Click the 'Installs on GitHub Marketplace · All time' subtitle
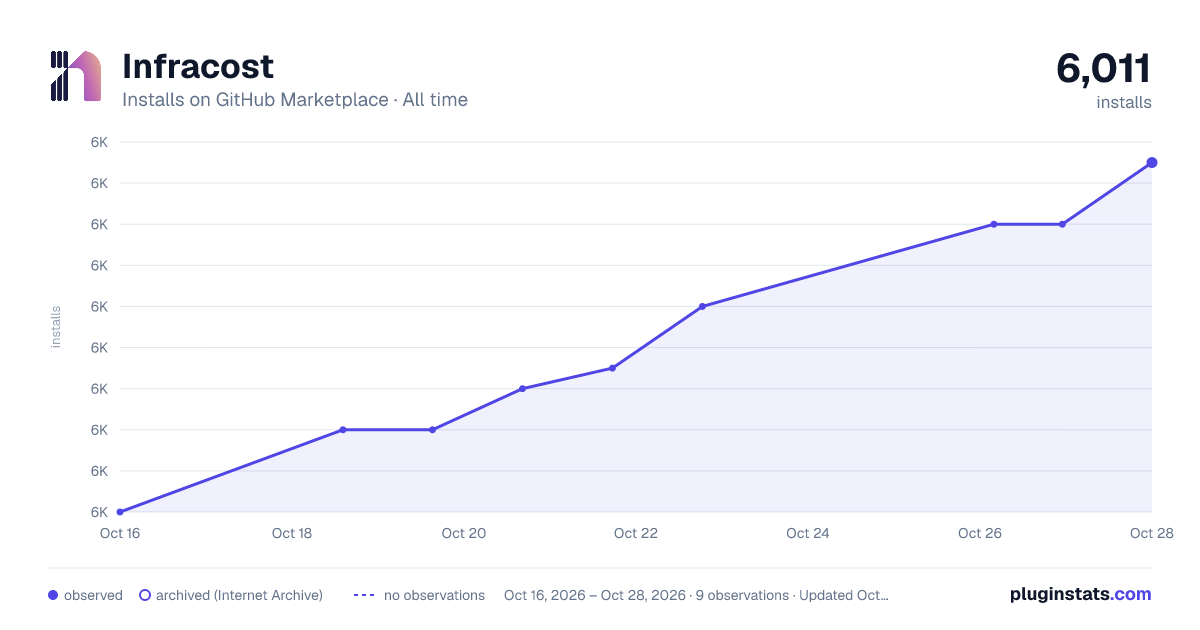Viewport: 1200px width, 630px height. pos(295,100)
